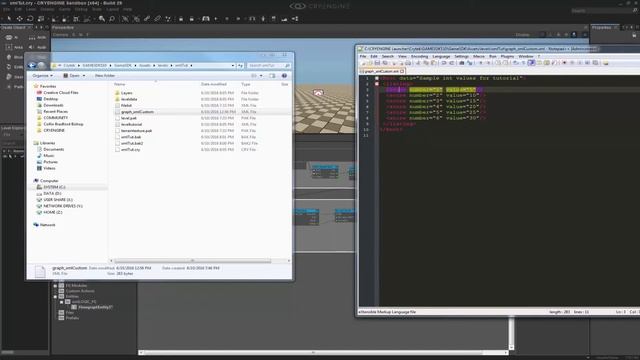Open the view options dropdown arrow in Explorer
This screenshot has width=640, height=360.
click(x=261, y=76)
